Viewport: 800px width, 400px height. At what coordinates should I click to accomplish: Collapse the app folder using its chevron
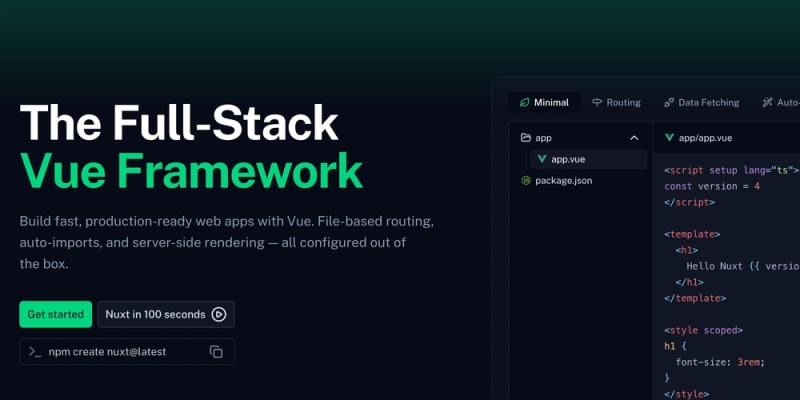pyautogui.click(x=634, y=138)
